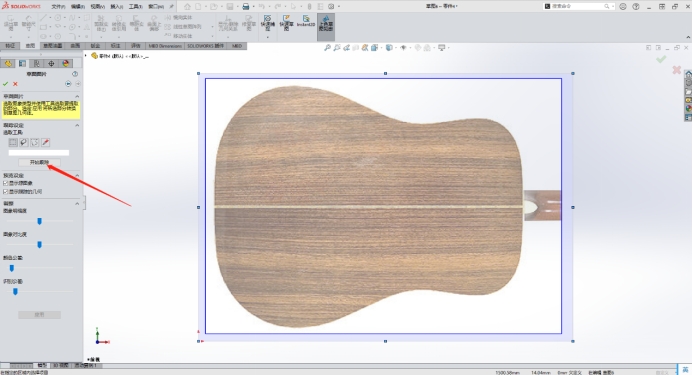Select the lasso selection tool
The width and height of the screenshot is (693, 375).
(24, 142)
